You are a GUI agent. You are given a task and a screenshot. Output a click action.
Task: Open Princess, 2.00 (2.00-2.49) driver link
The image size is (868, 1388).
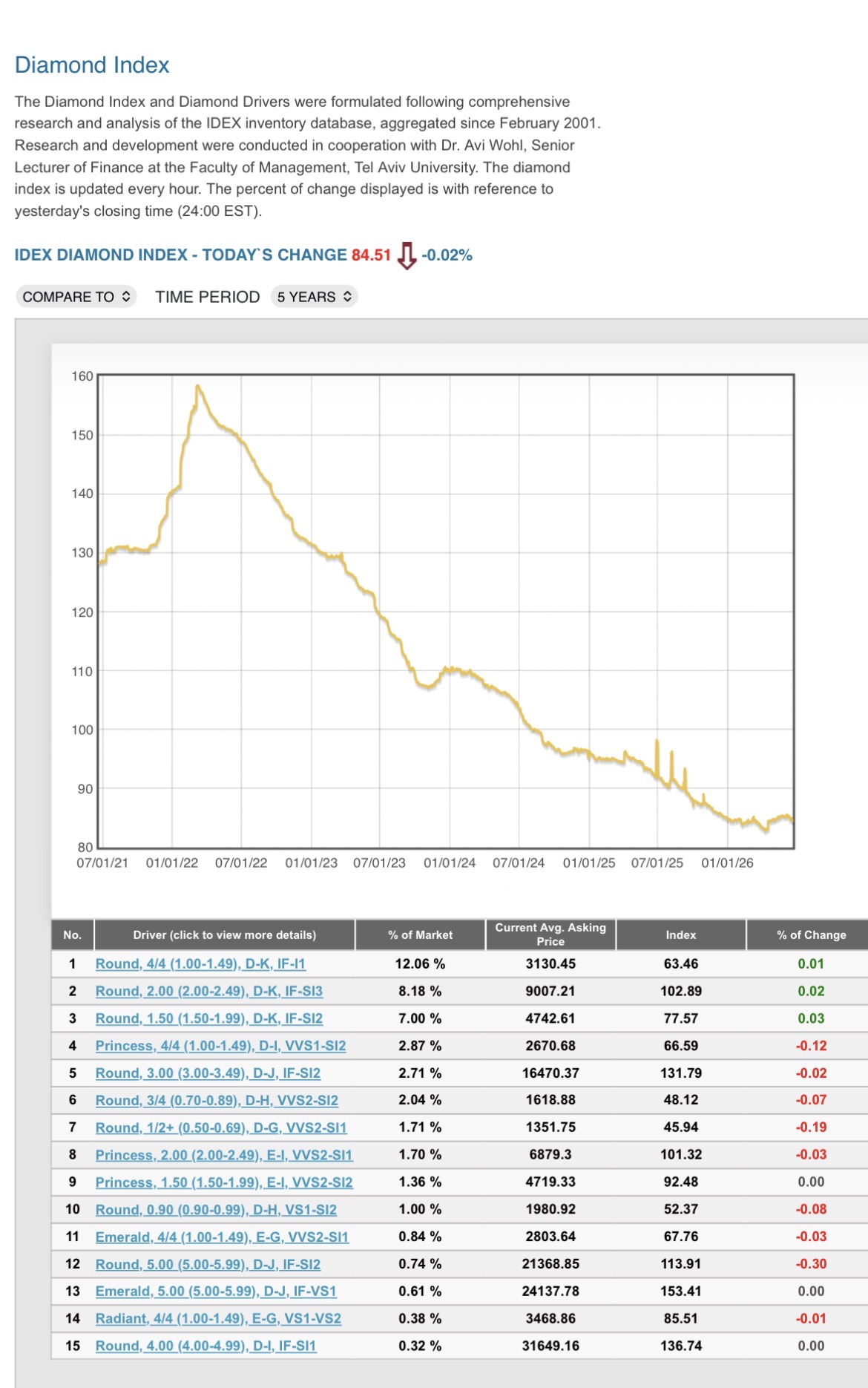click(224, 1155)
